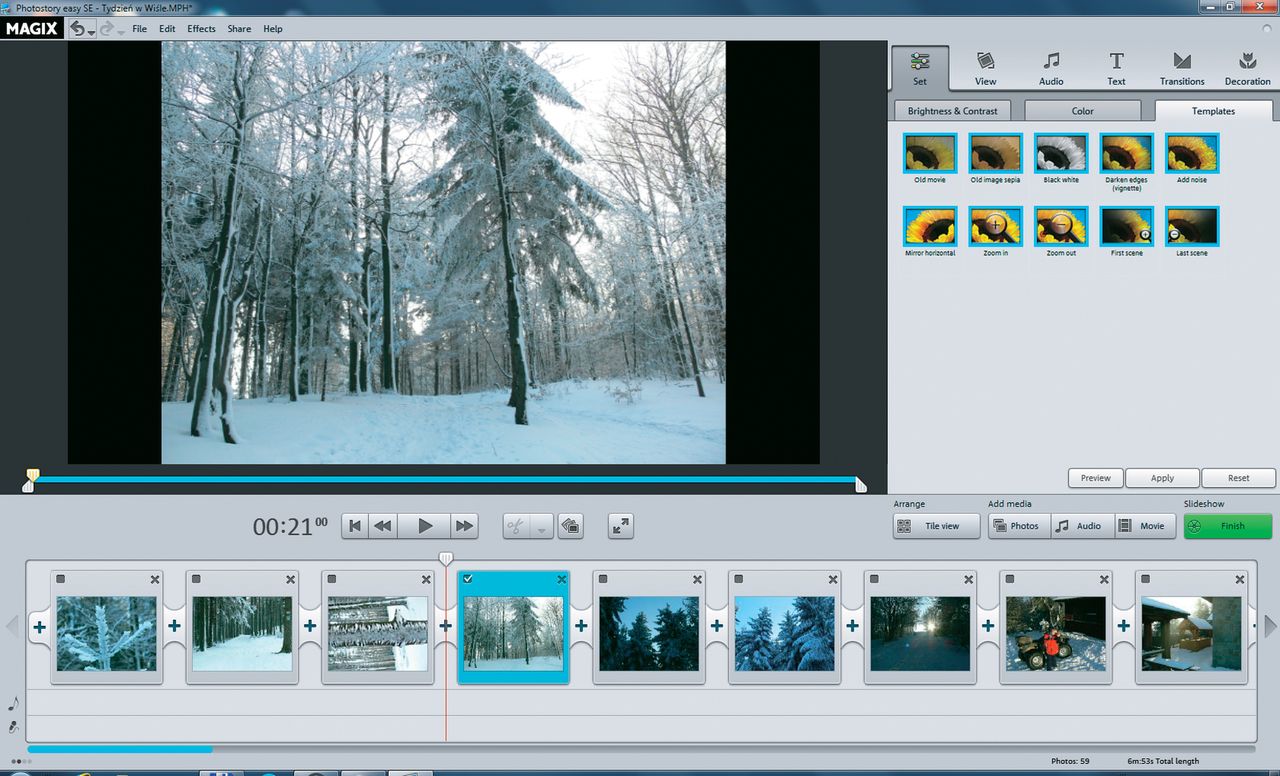The image size is (1280, 776).
Task: Play the slideshow
Action: 425,526
